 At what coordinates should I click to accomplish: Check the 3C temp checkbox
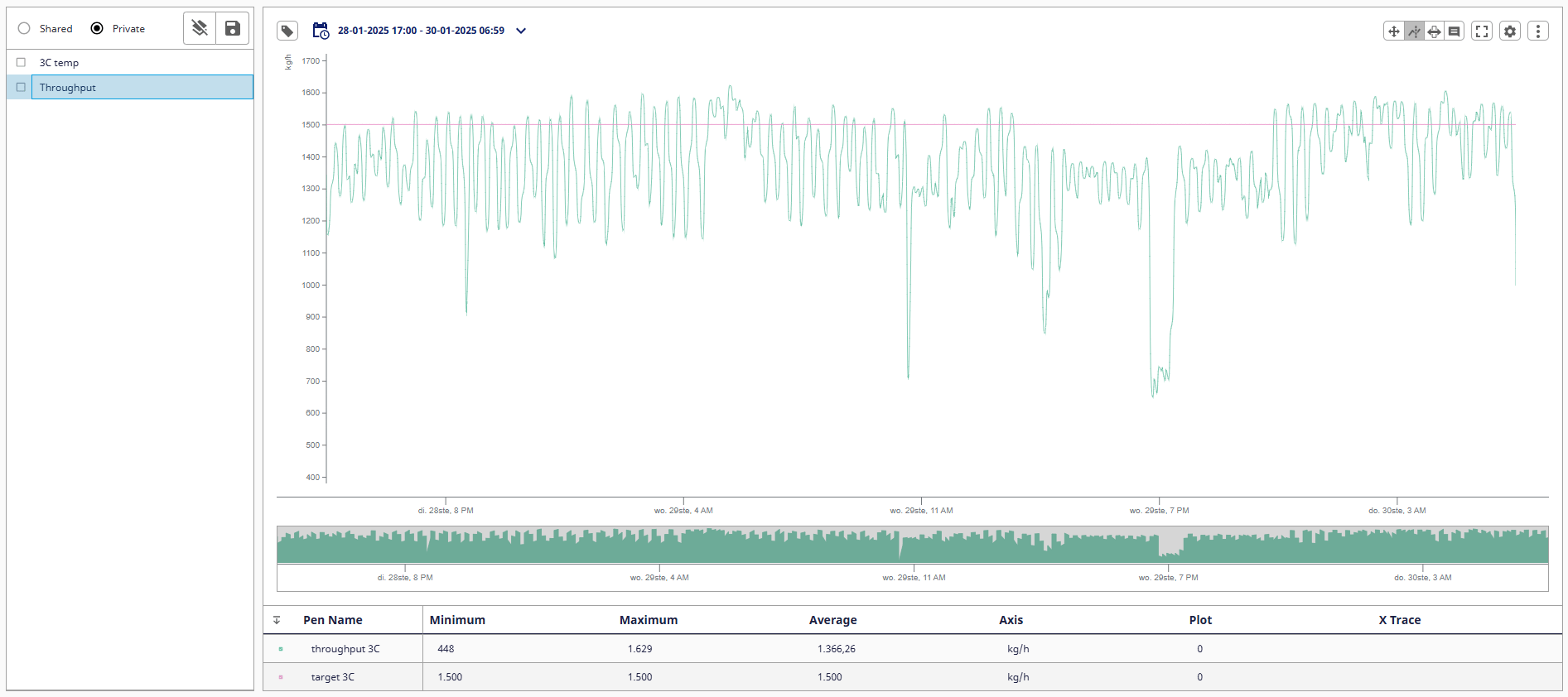point(22,62)
